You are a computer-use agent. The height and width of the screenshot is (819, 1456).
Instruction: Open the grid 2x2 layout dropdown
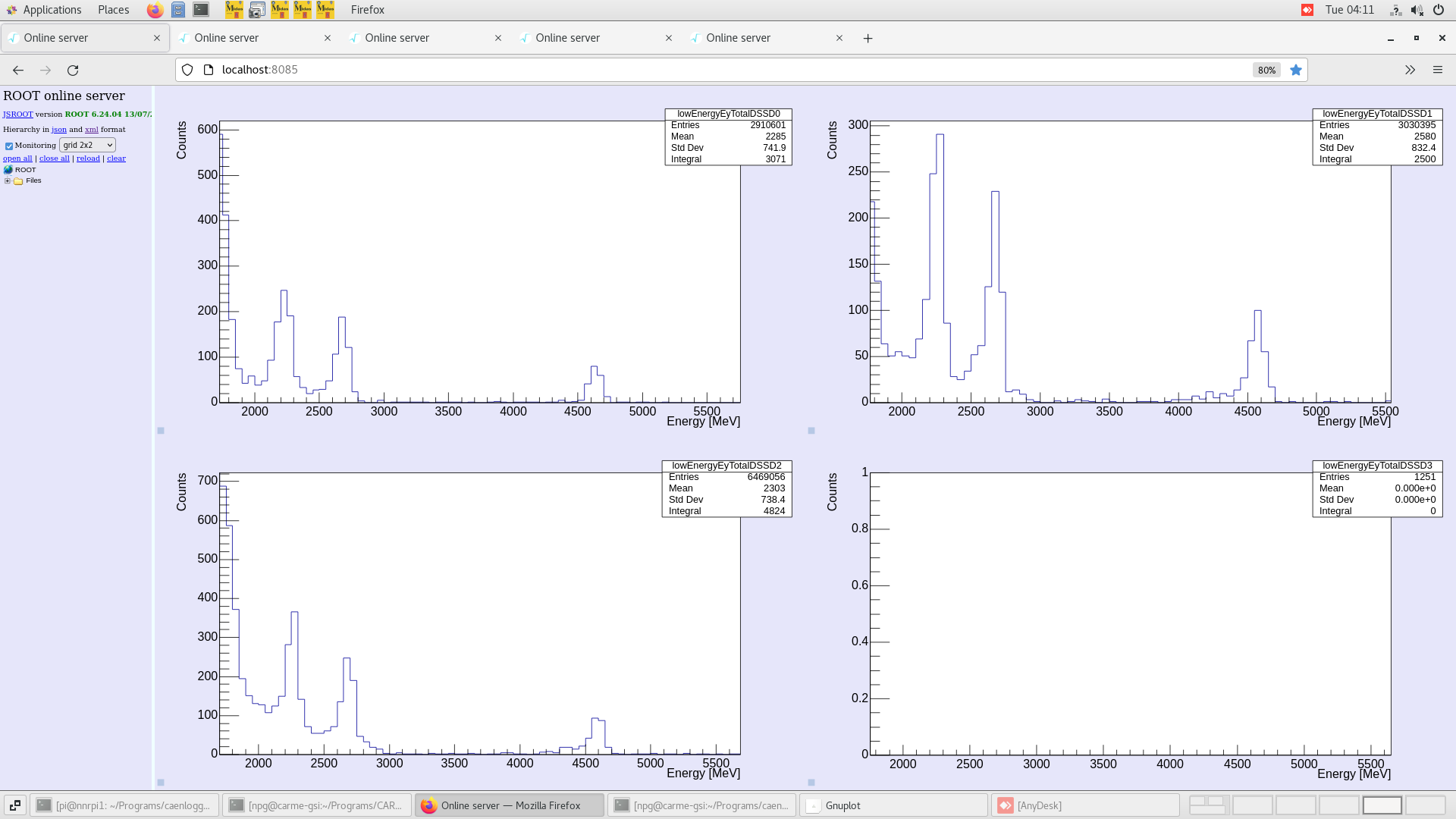coord(87,146)
